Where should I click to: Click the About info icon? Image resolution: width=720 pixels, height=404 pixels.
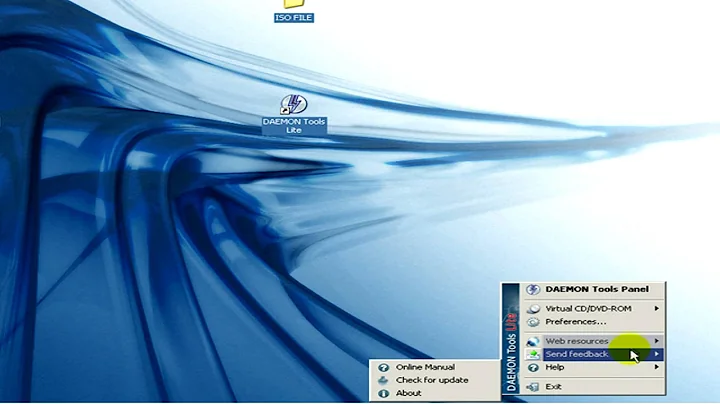tap(383, 393)
